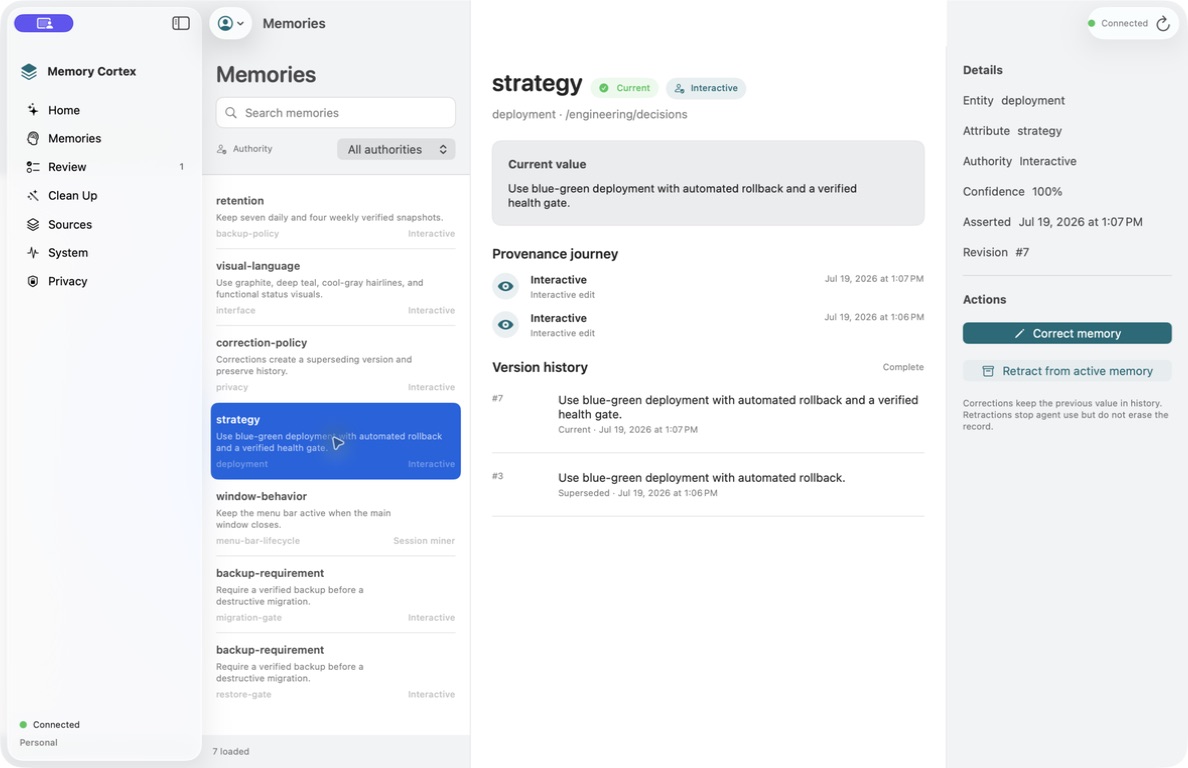Click the deployment · /engineering/decisions path
Viewport: 1188px width, 768px height.
589,114
